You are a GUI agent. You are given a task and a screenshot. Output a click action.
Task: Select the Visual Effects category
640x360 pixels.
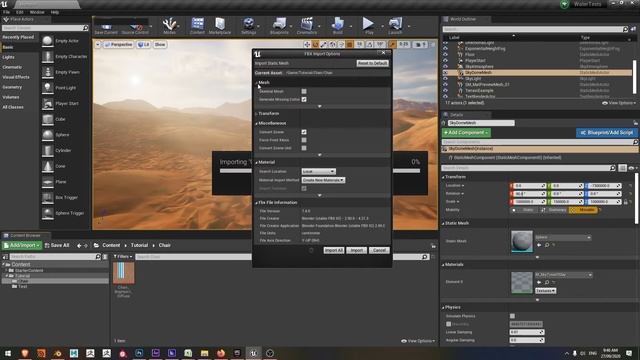pyautogui.click(x=16, y=77)
